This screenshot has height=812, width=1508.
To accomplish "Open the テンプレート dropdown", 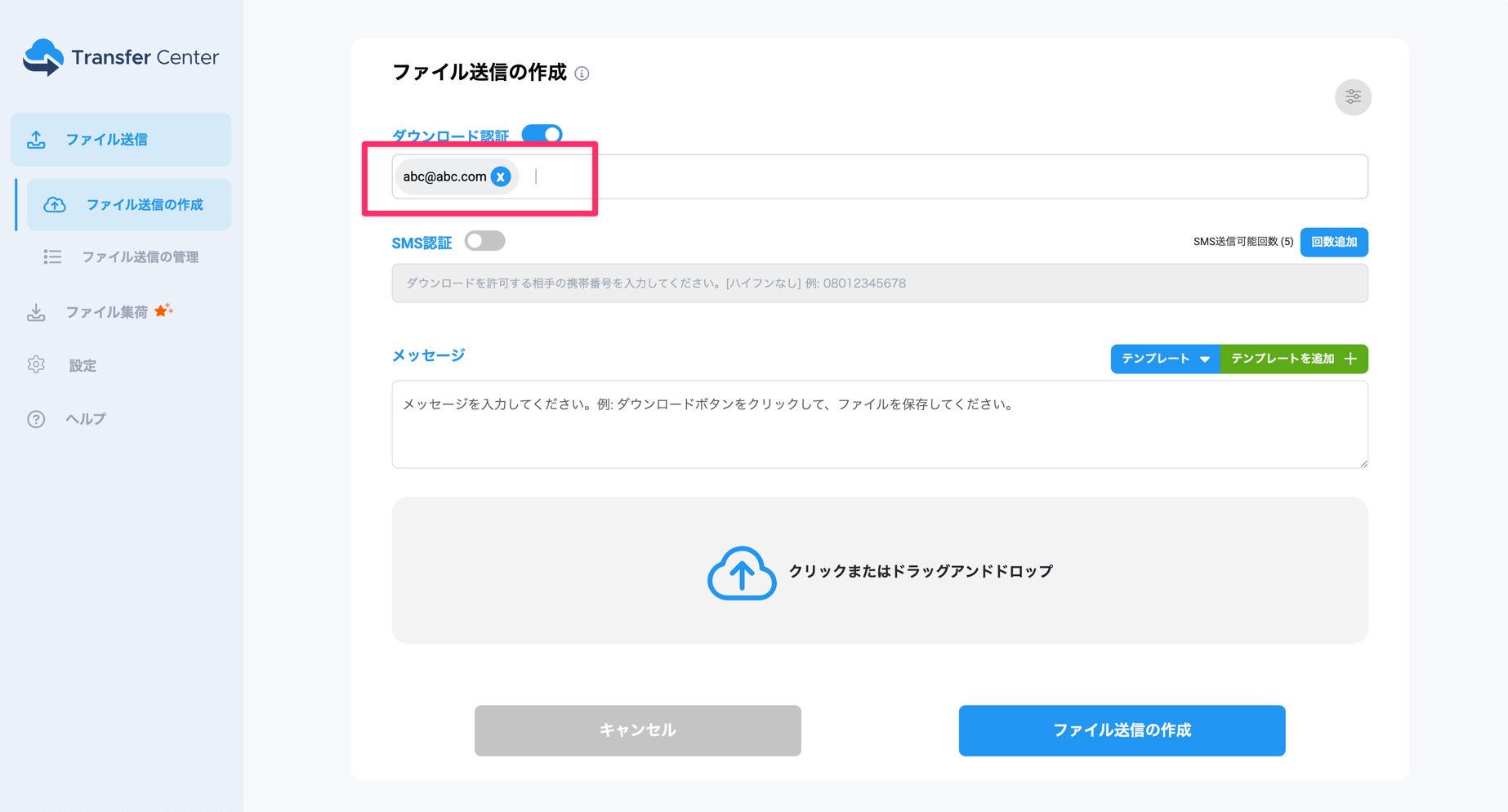I will [1165, 359].
